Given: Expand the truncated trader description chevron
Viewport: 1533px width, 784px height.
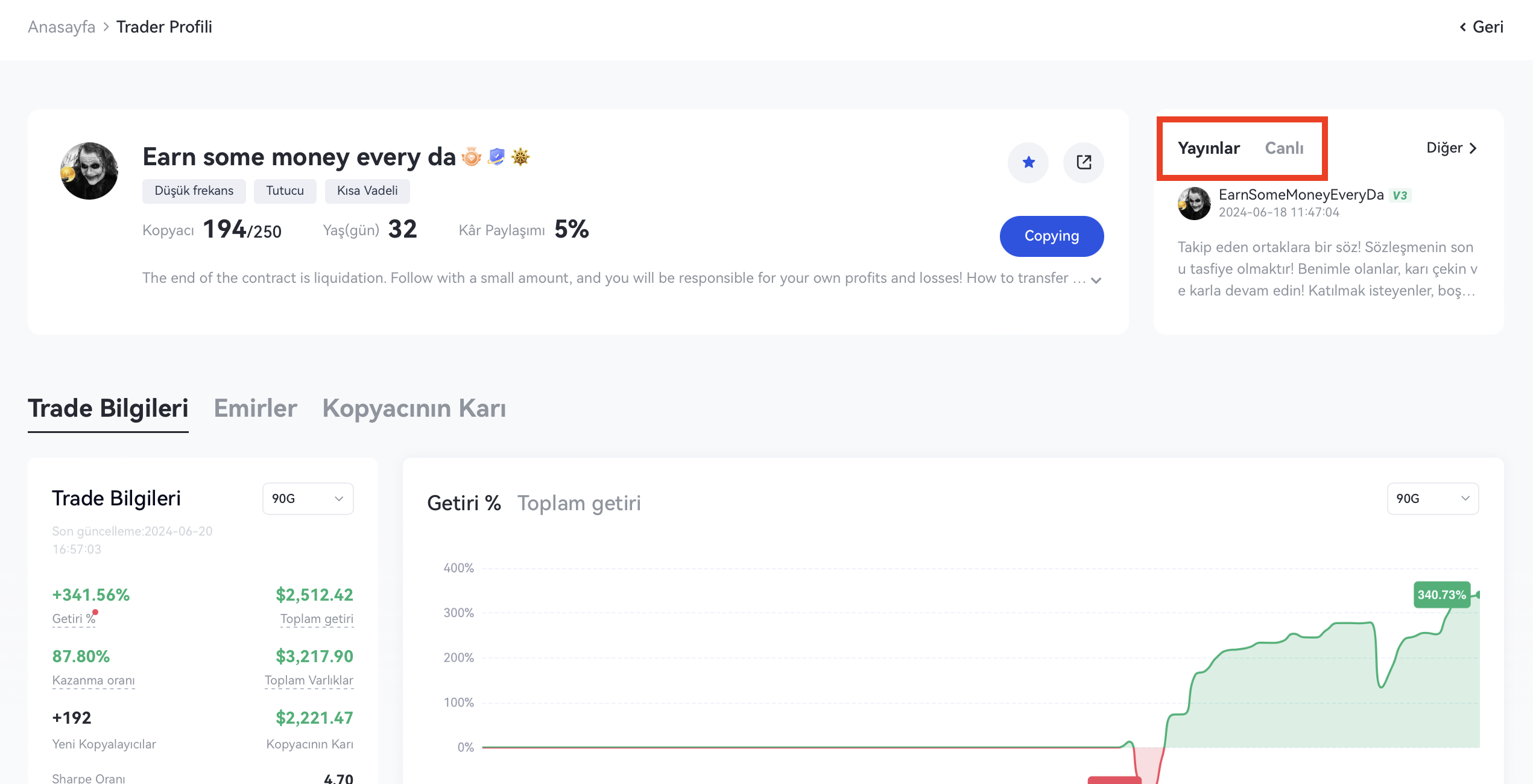Looking at the screenshot, I should tap(1096, 280).
